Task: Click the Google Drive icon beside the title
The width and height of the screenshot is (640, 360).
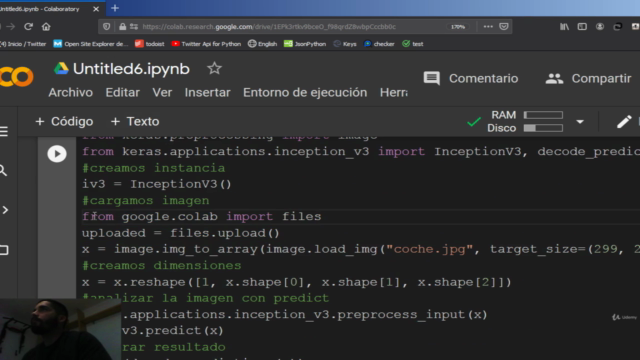Action: pos(61,68)
